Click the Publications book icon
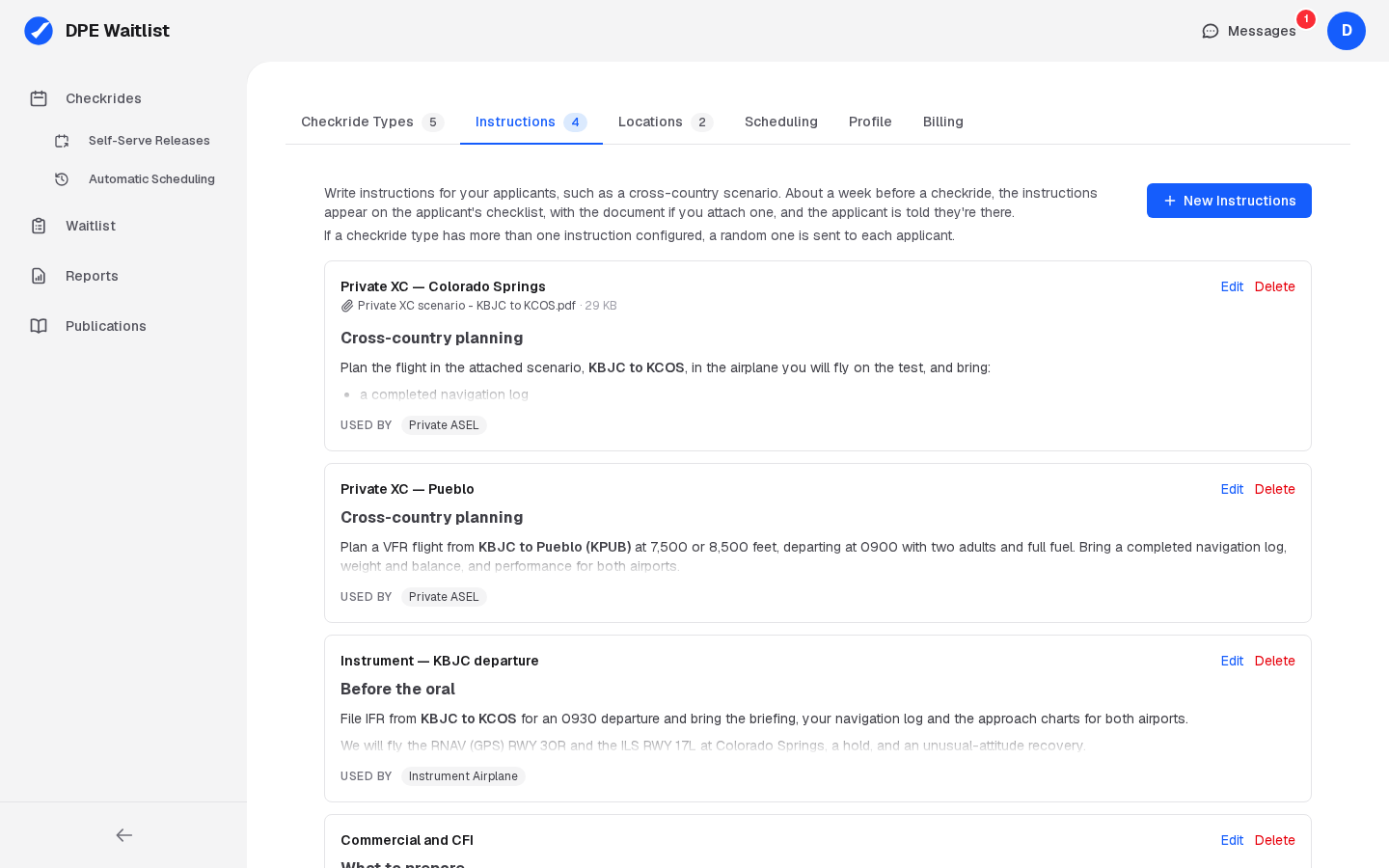 coord(39,326)
